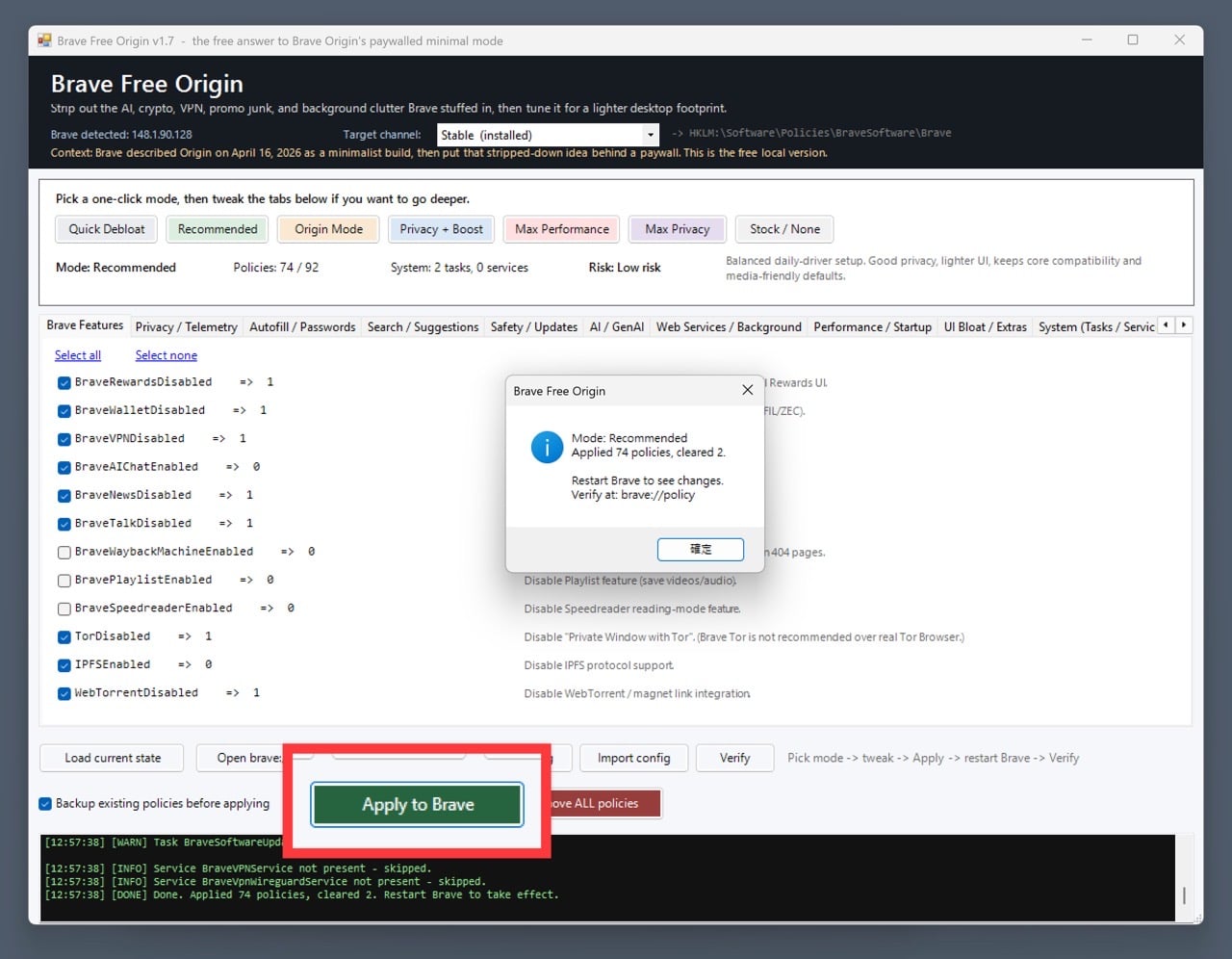Disable Backup existing policies before applying
The height and width of the screenshot is (959, 1232).
45,804
